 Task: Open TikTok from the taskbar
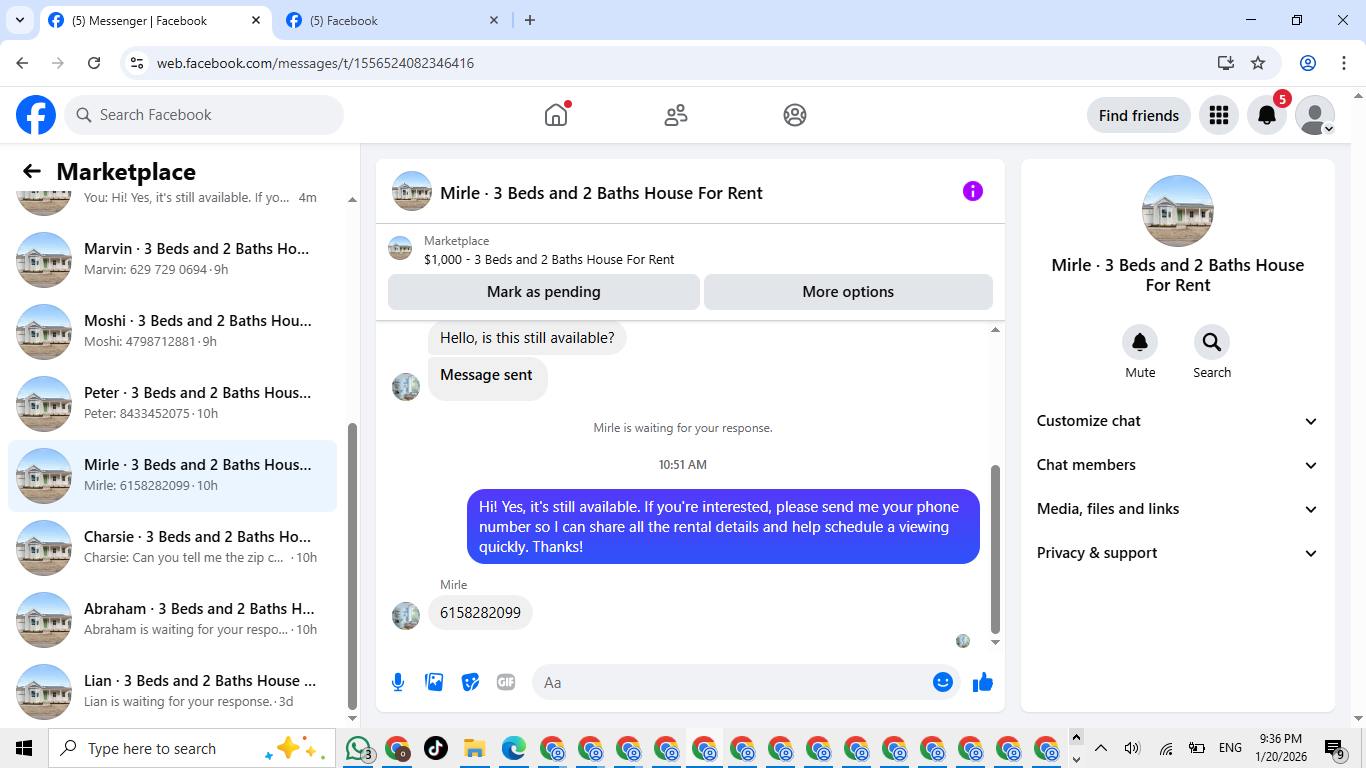(435, 748)
